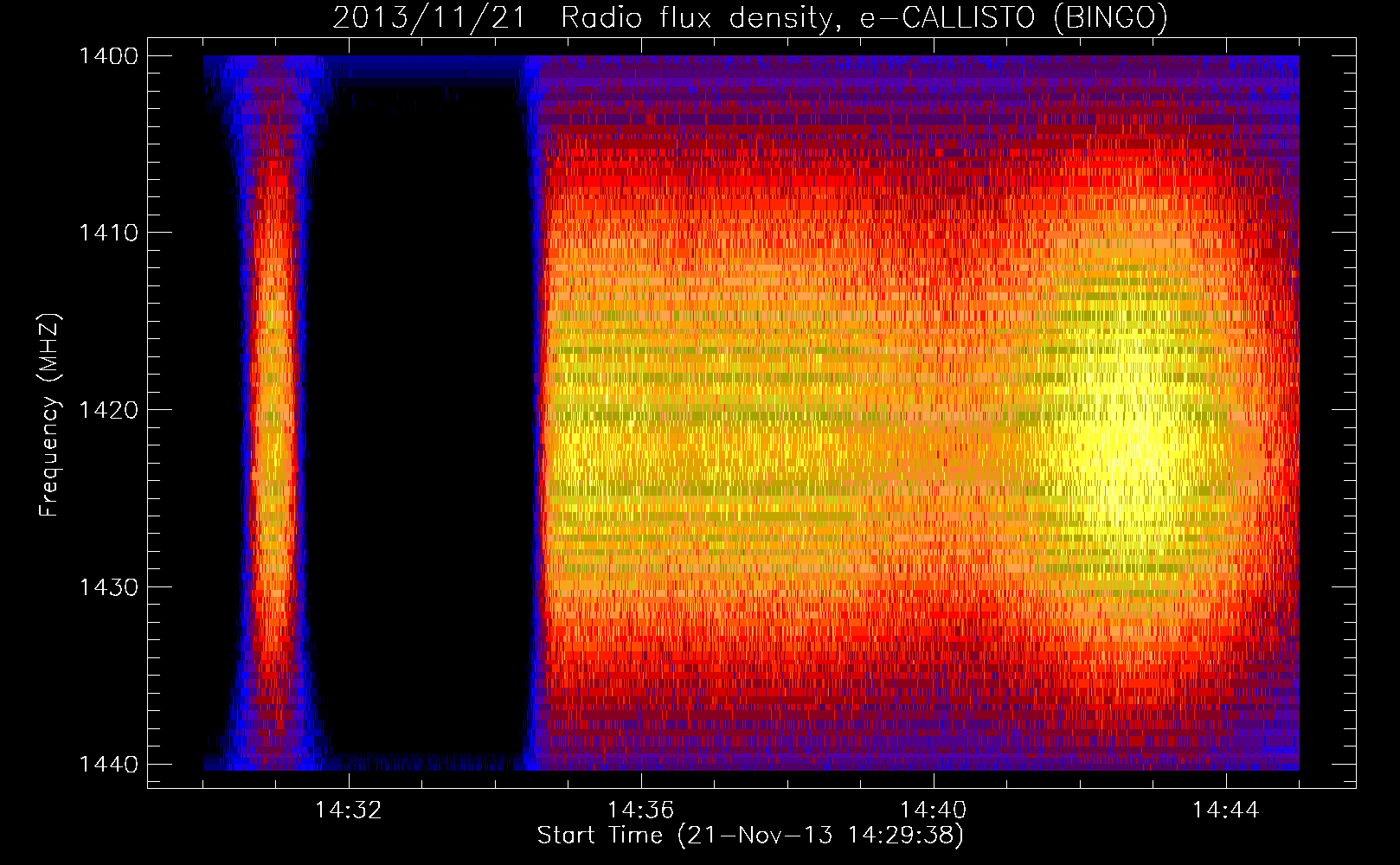Click the 14:32 time axis label
Screen dimensions: 1400x865
pos(348,811)
